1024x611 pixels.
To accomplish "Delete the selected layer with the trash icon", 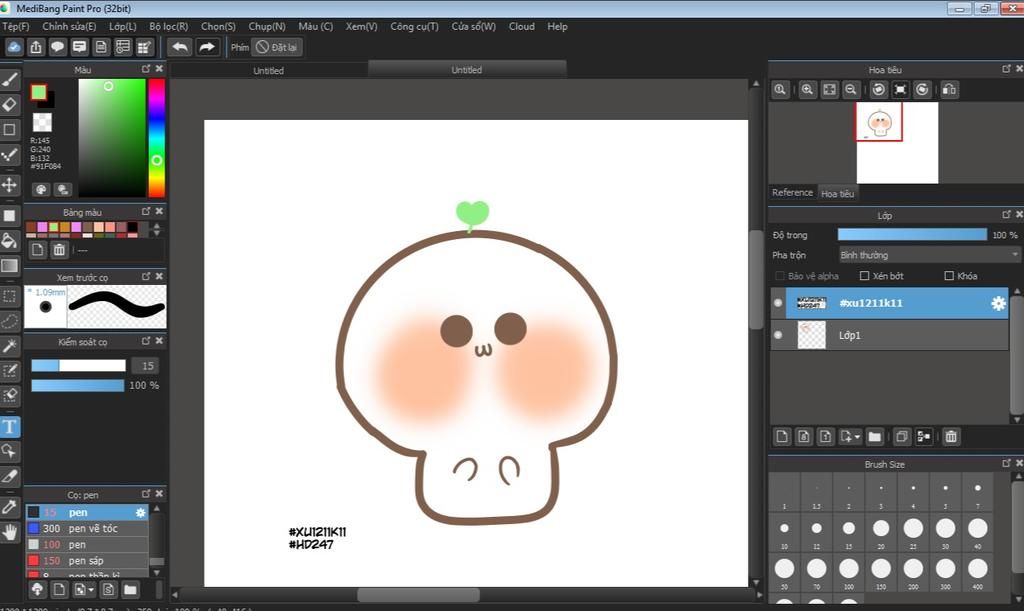I will coord(951,437).
